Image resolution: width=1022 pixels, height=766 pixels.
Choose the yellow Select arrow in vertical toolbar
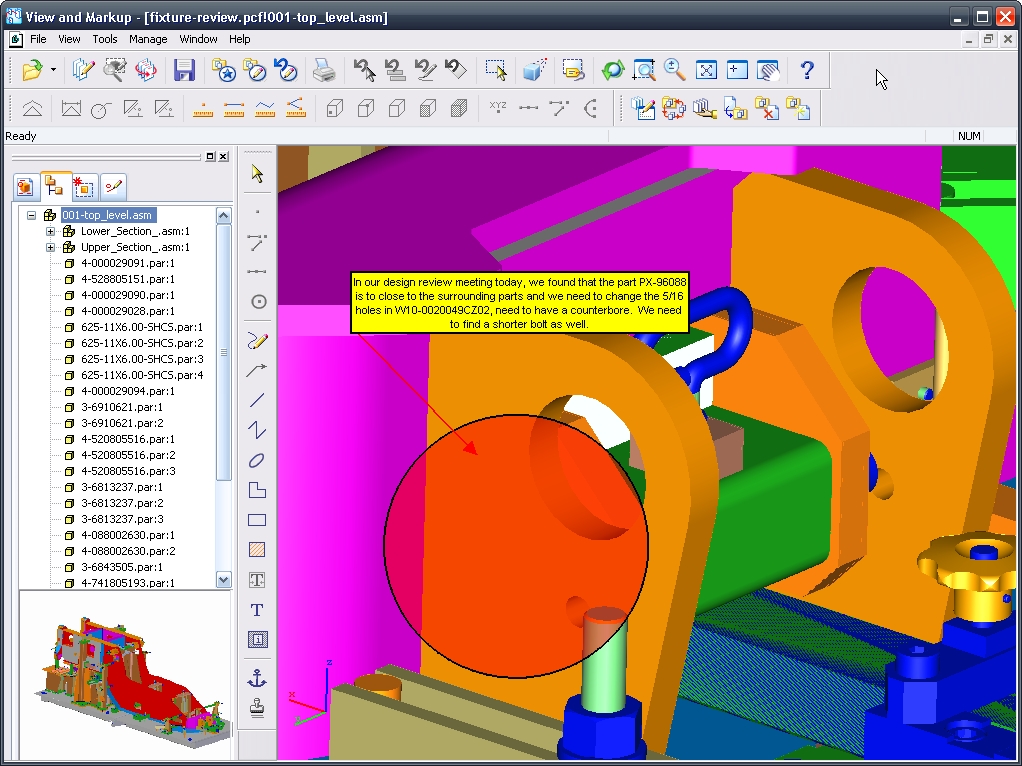(x=257, y=173)
